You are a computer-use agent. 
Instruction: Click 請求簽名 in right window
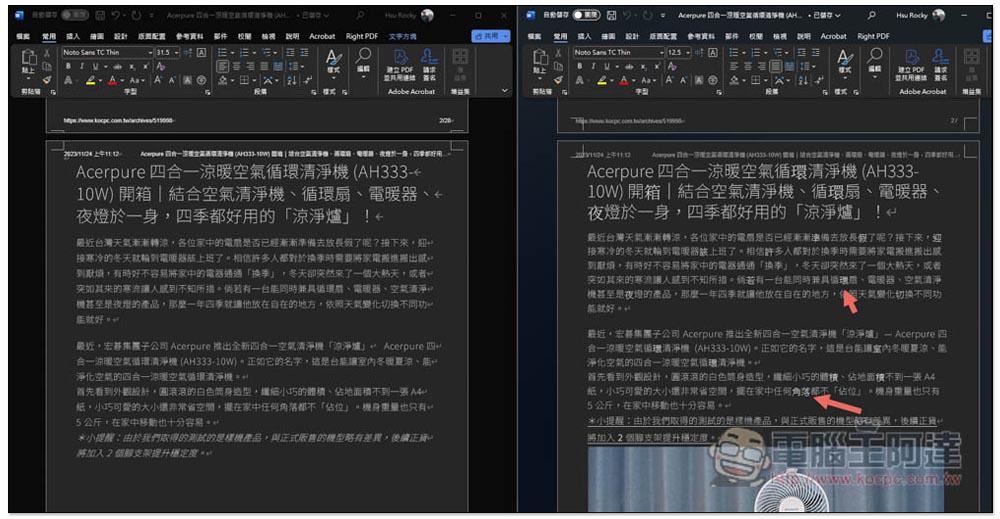[x=941, y=64]
